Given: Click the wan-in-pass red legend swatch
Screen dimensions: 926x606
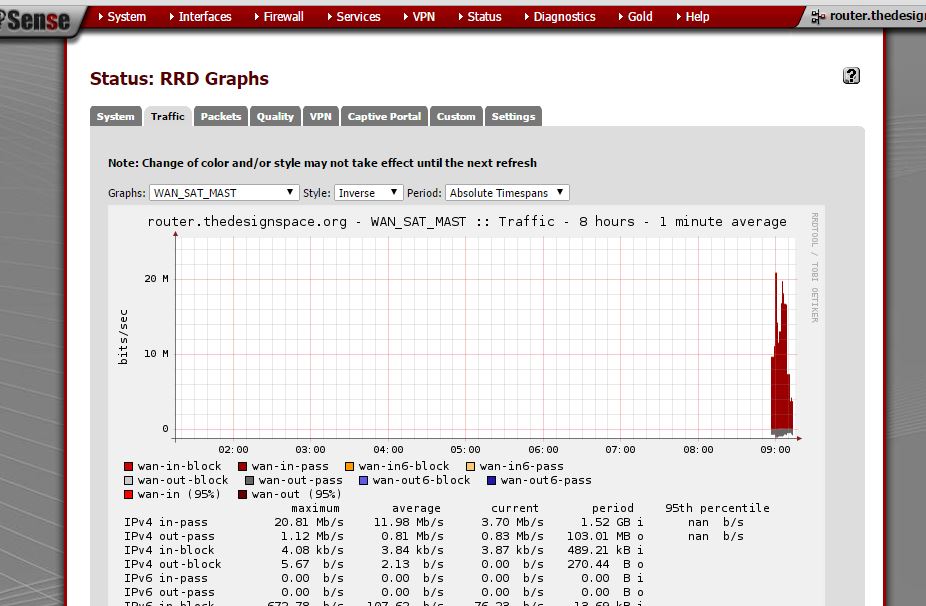Looking at the screenshot, I should coord(243,467).
